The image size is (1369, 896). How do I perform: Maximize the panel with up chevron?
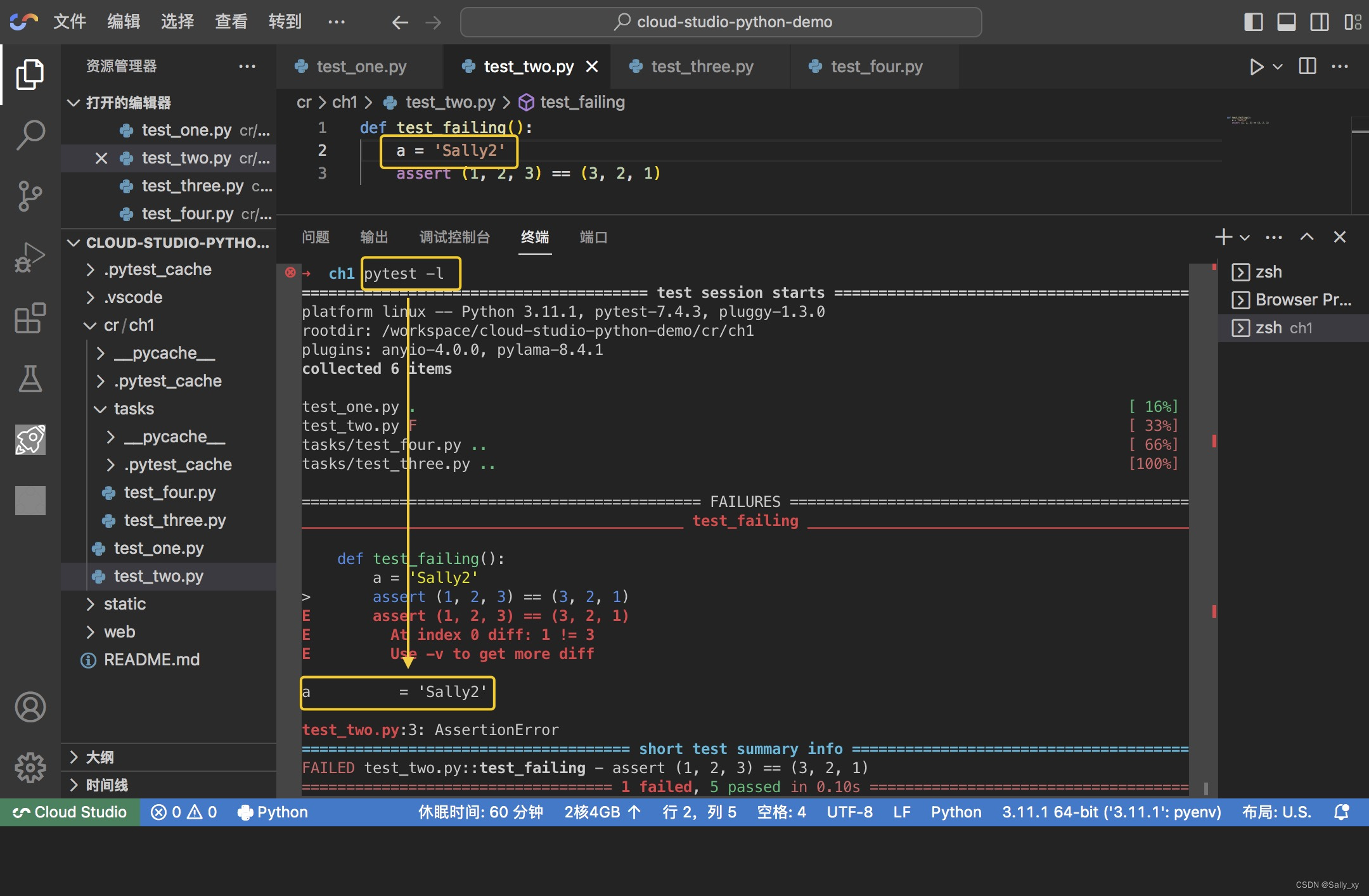pos(1307,237)
